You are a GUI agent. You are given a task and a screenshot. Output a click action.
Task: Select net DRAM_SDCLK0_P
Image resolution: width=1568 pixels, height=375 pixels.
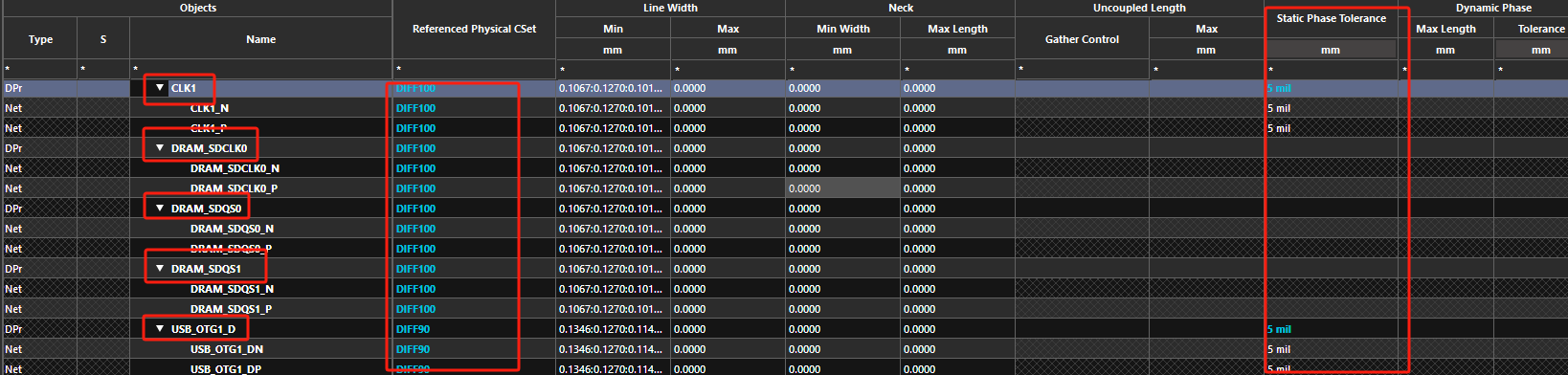click(x=234, y=188)
